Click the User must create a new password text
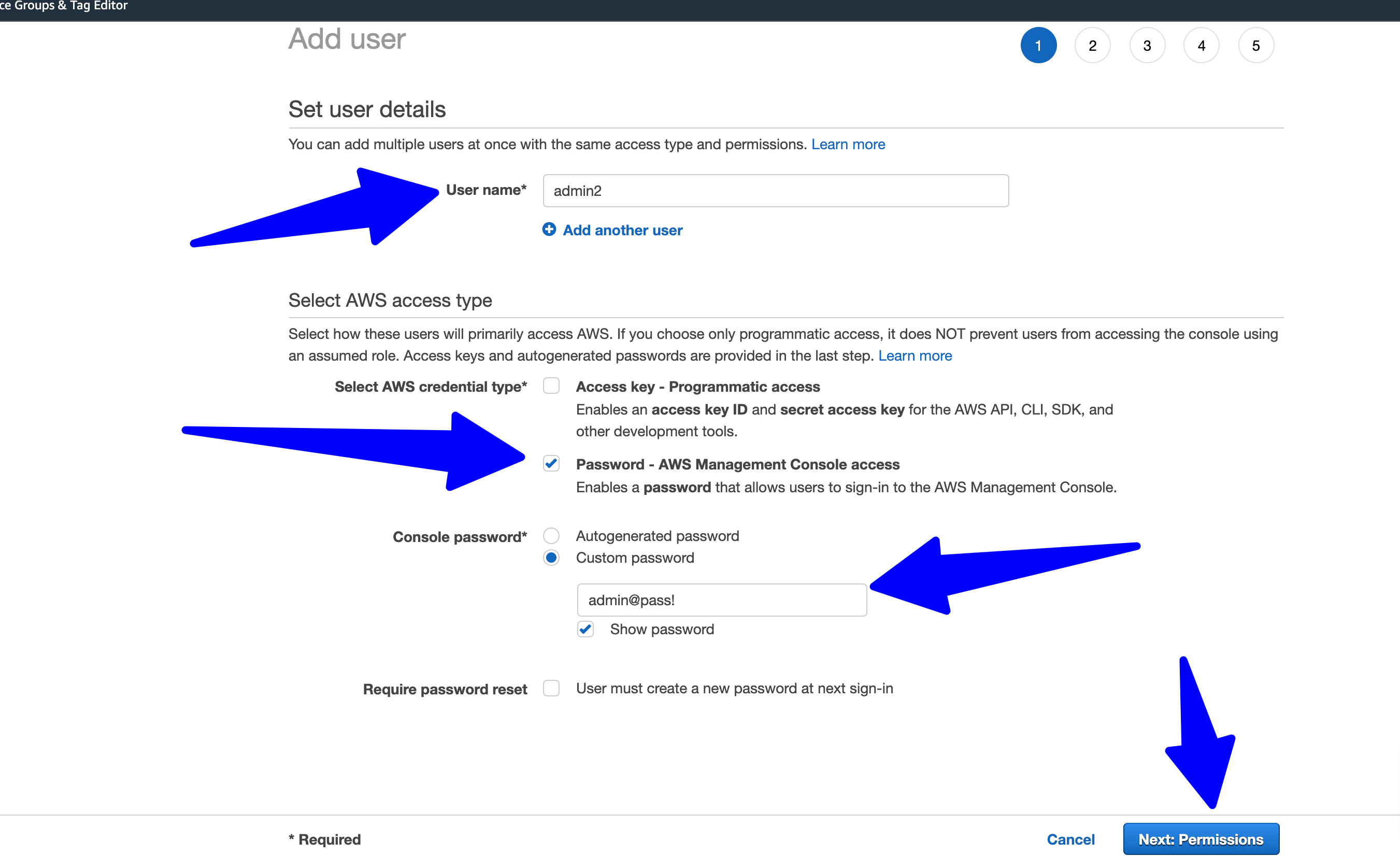This screenshot has height=856, width=1400. click(734, 688)
